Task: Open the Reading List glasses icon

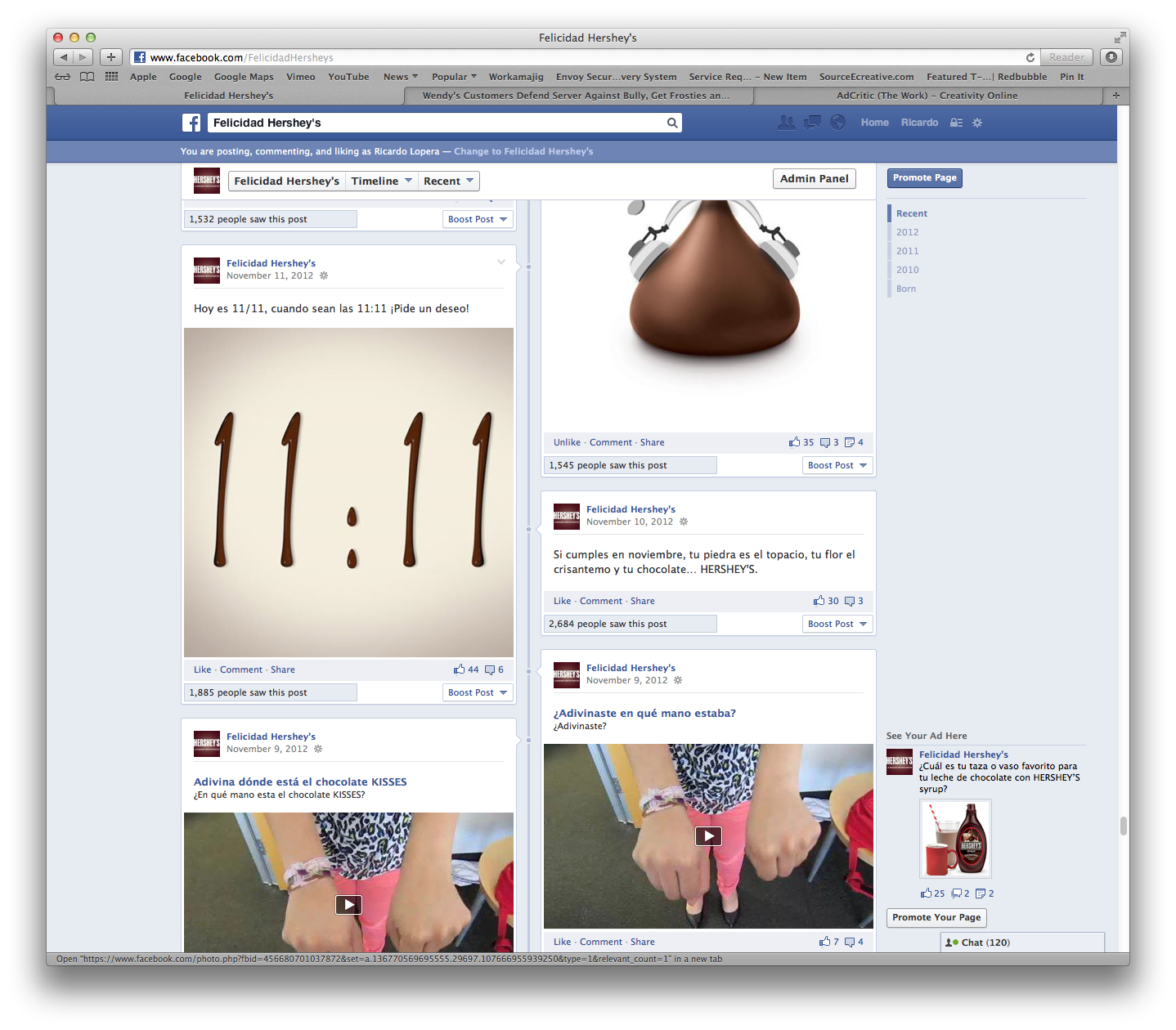Action: click(x=63, y=77)
